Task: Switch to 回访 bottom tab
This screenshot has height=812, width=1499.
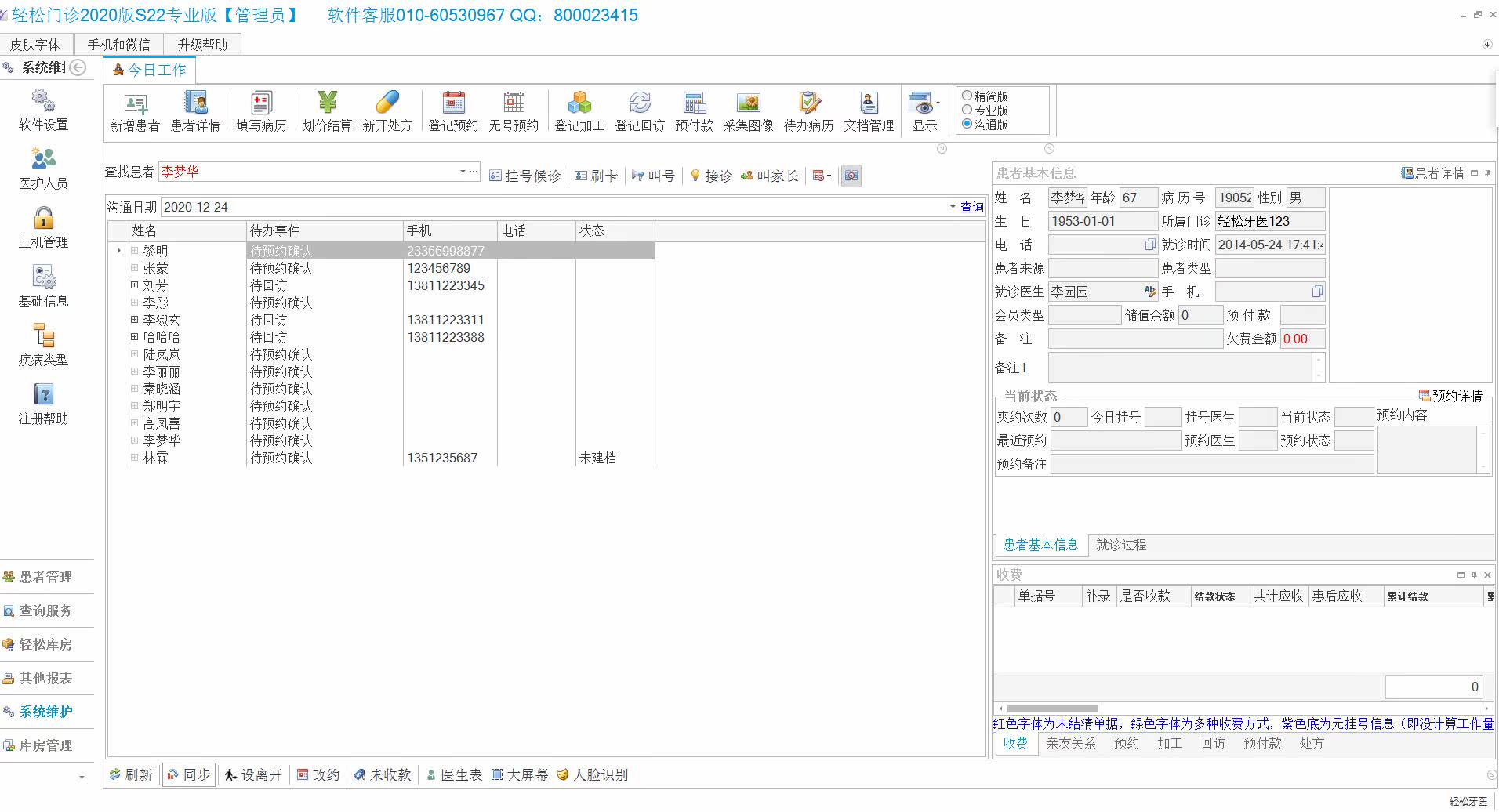Action: click(x=1213, y=743)
